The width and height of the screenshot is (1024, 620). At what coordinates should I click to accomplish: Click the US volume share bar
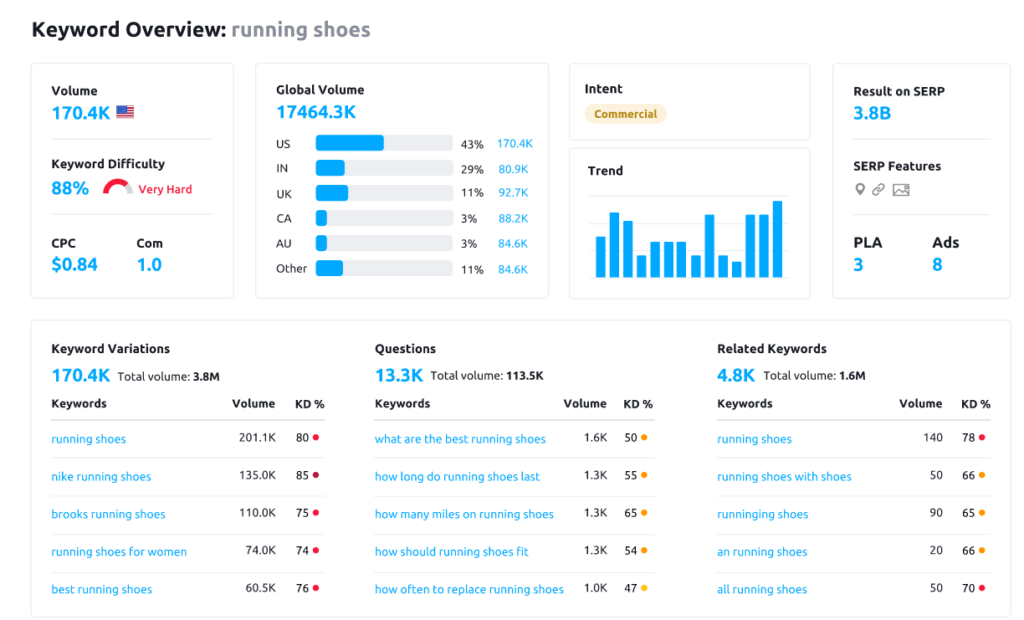point(384,143)
